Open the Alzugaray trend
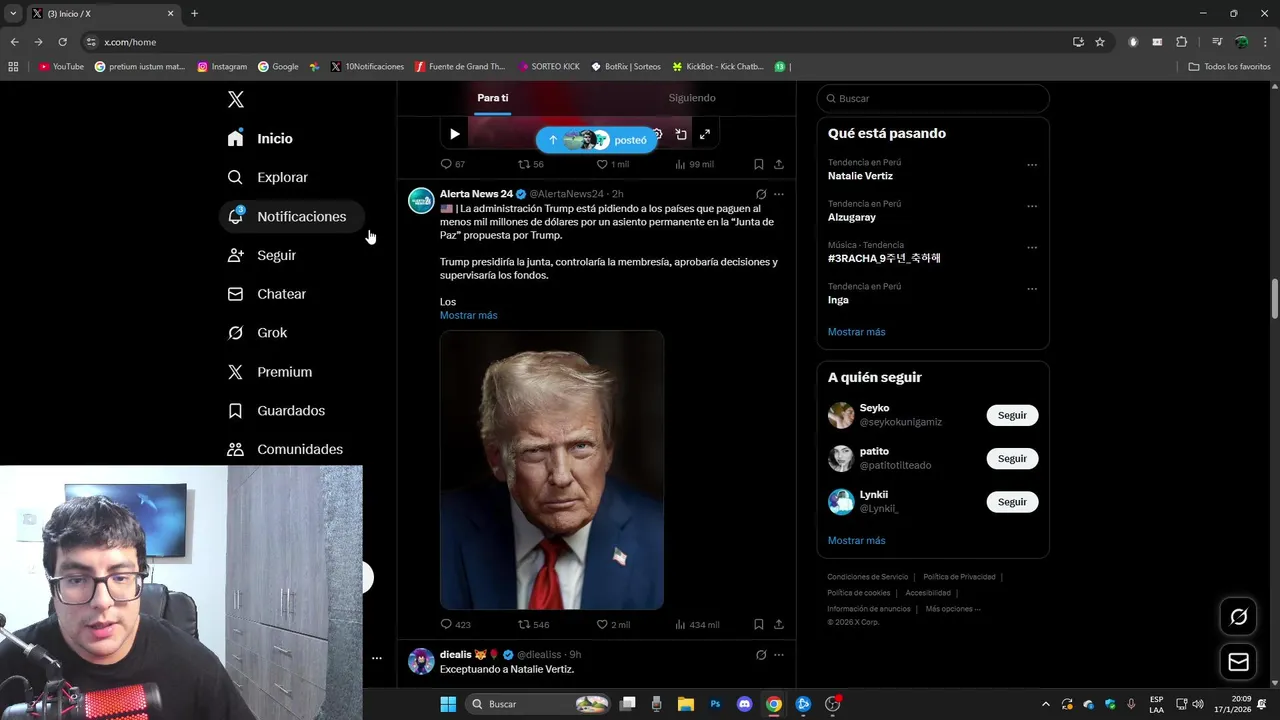 852,217
